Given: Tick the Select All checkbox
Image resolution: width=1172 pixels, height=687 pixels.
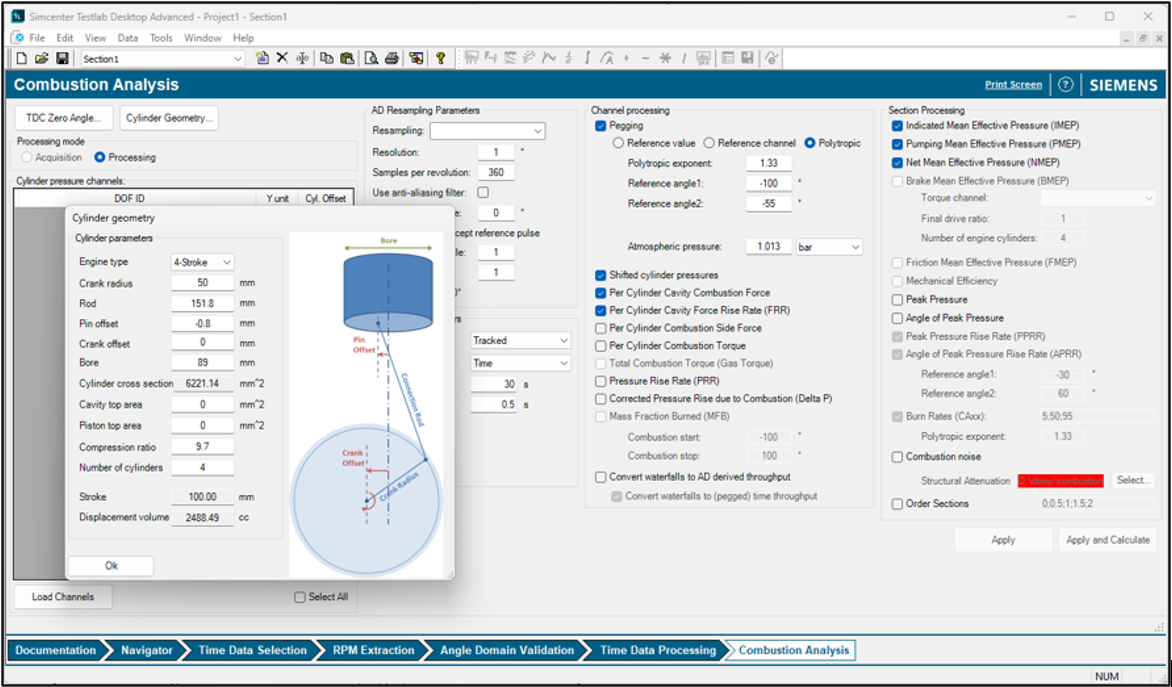Looking at the screenshot, I should (300, 597).
